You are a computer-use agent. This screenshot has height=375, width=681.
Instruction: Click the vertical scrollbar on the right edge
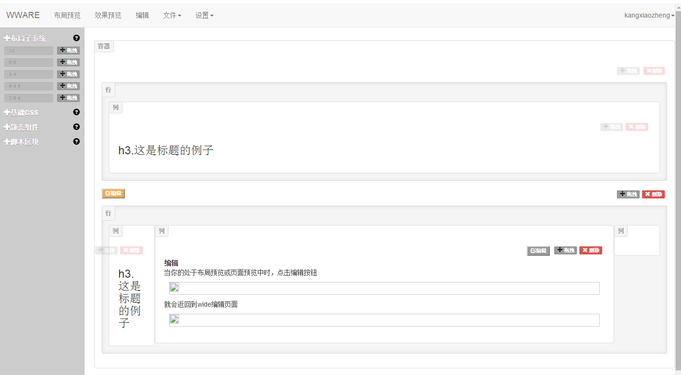678,191
